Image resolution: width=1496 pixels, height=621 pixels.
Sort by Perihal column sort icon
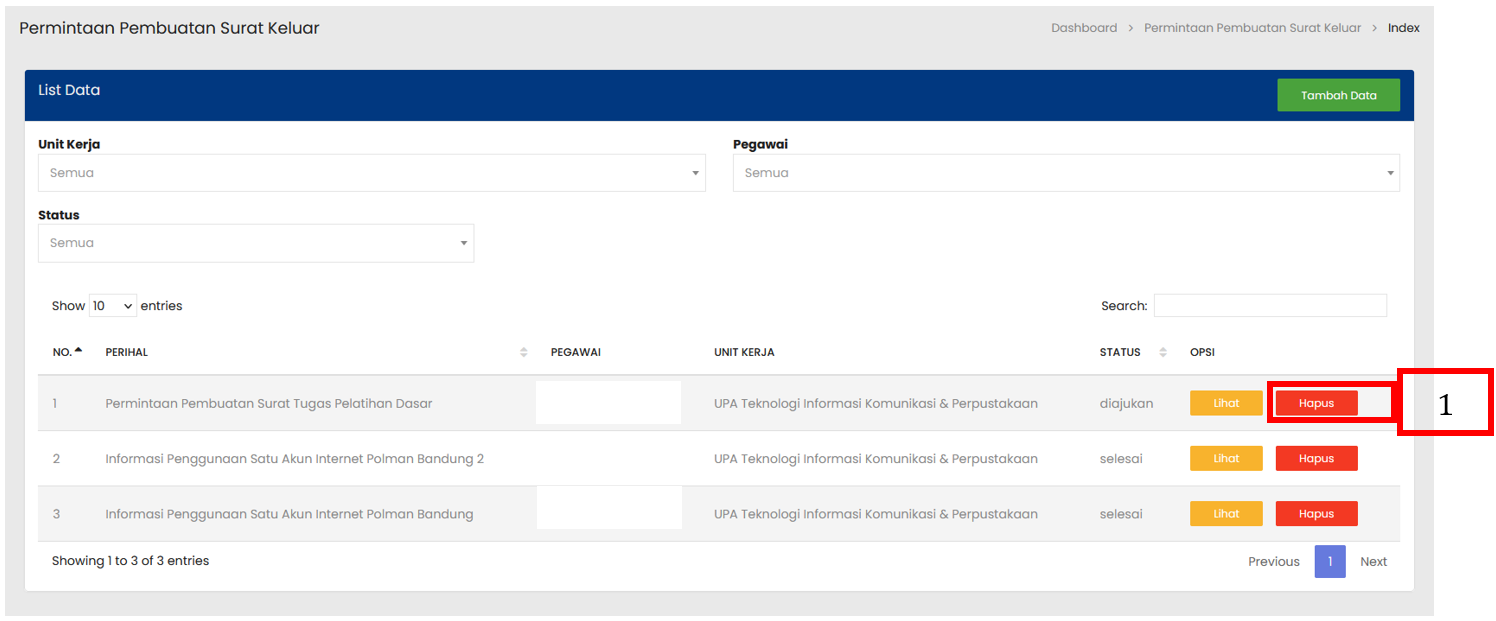pyautogui.click(x=523, y=352)
